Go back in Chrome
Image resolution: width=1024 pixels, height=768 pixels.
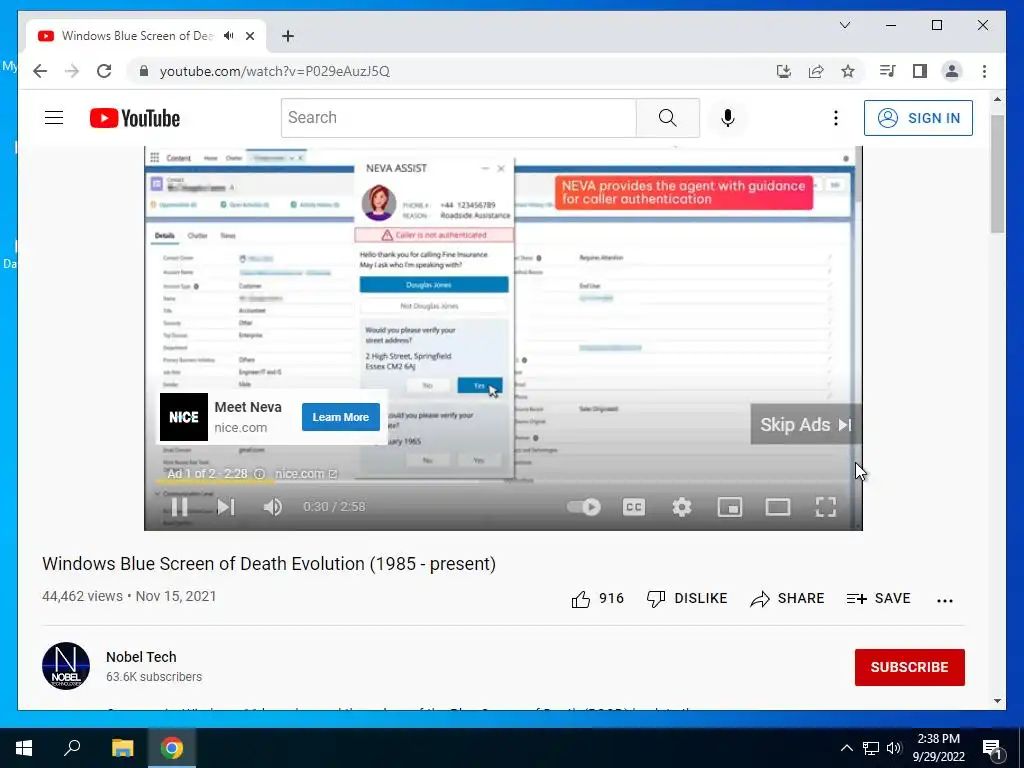tap(40, 71)
